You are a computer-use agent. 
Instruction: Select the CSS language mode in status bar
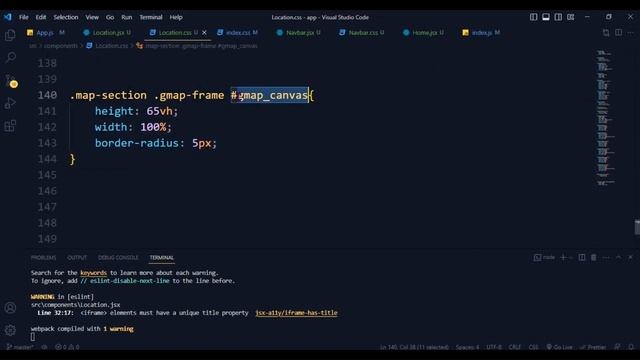pyautogui.click(x=533, y=347)
